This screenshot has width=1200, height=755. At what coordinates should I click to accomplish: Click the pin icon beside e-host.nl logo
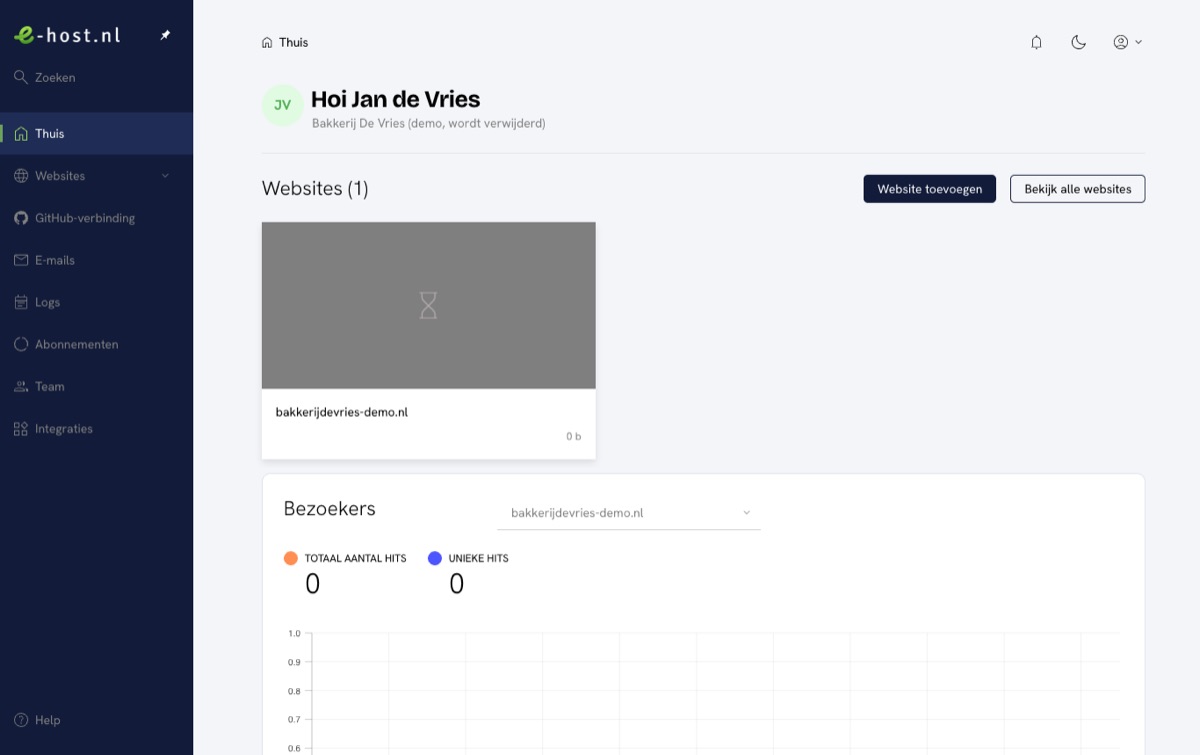(165, 35)
